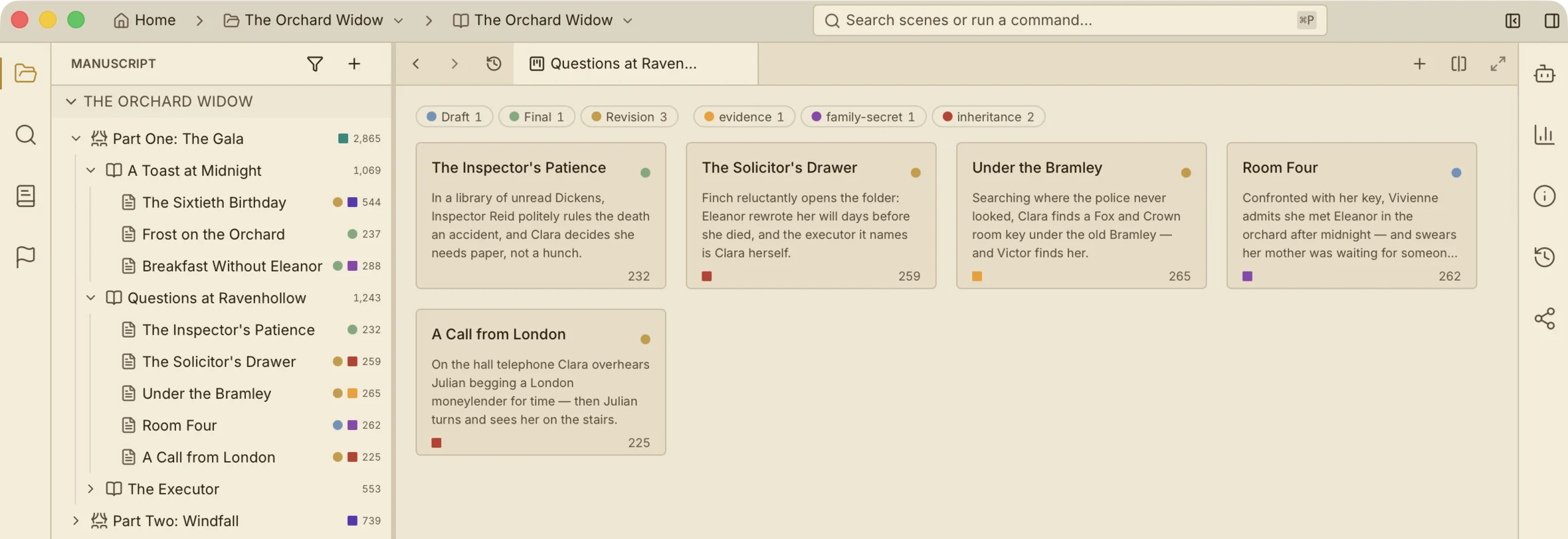
Task: Collapse Part One: The Gala
Action: 76,139
